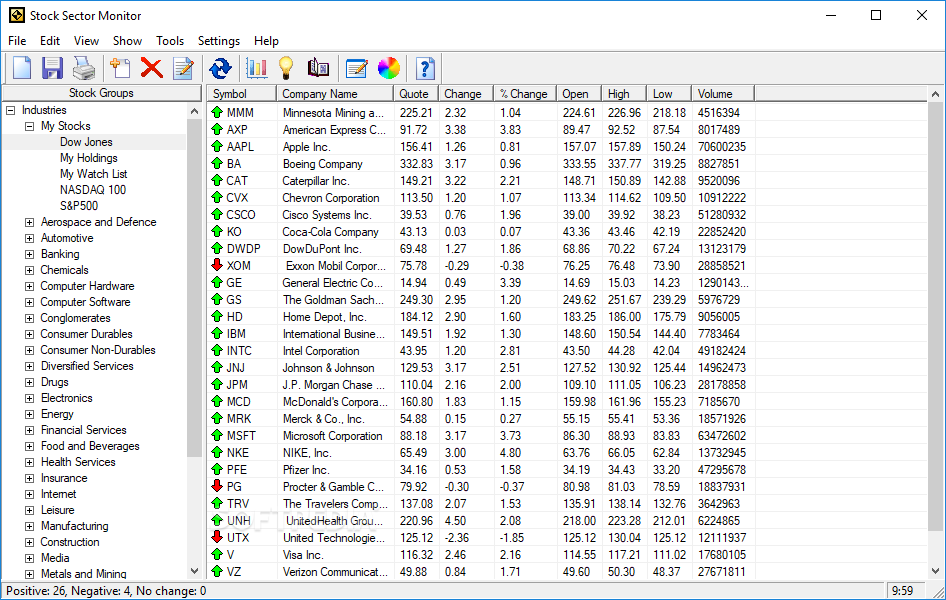Open the color wheel icon
The height and width of the screenshot is (600, 946).
[389, 68]
